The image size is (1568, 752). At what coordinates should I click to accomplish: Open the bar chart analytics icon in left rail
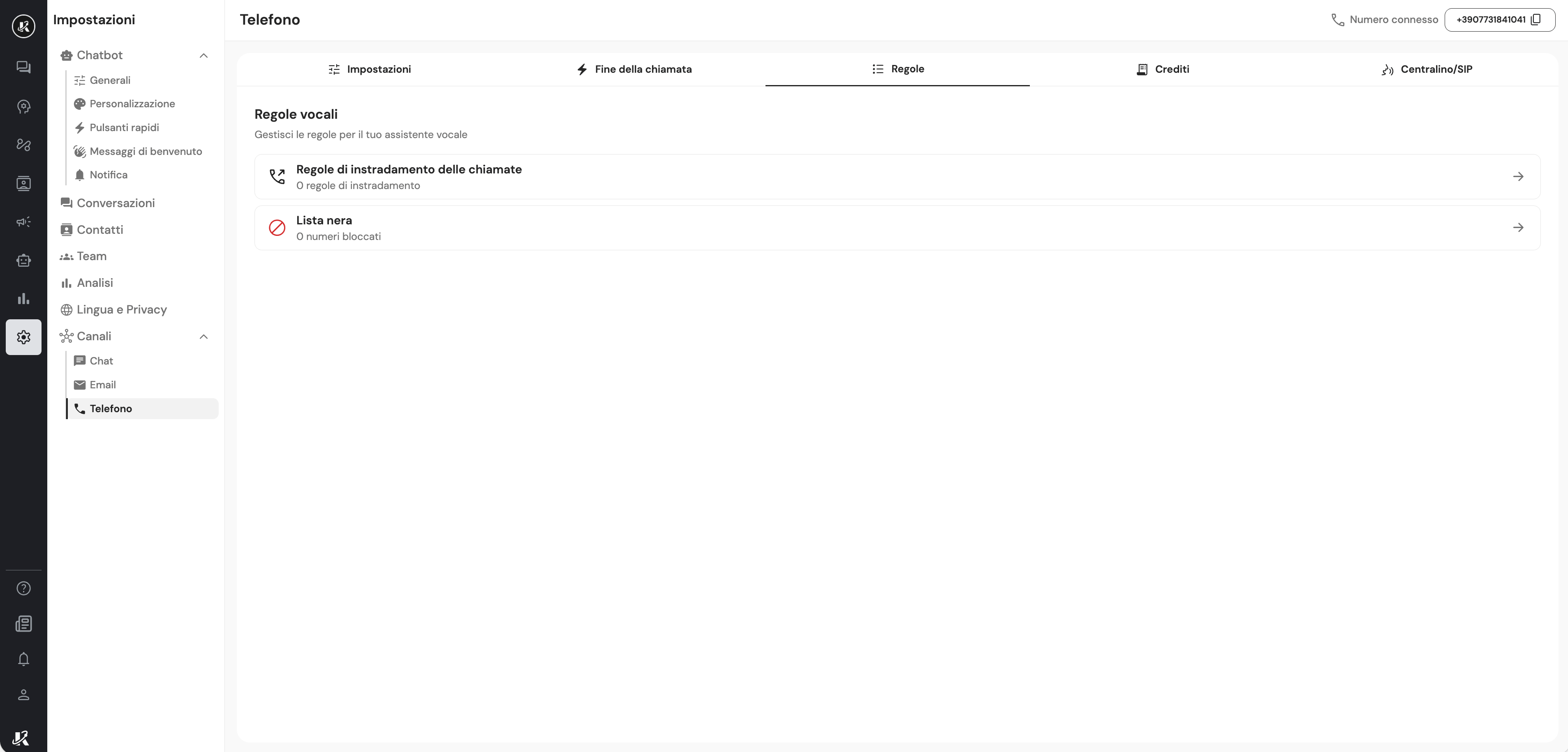[23, 299]
